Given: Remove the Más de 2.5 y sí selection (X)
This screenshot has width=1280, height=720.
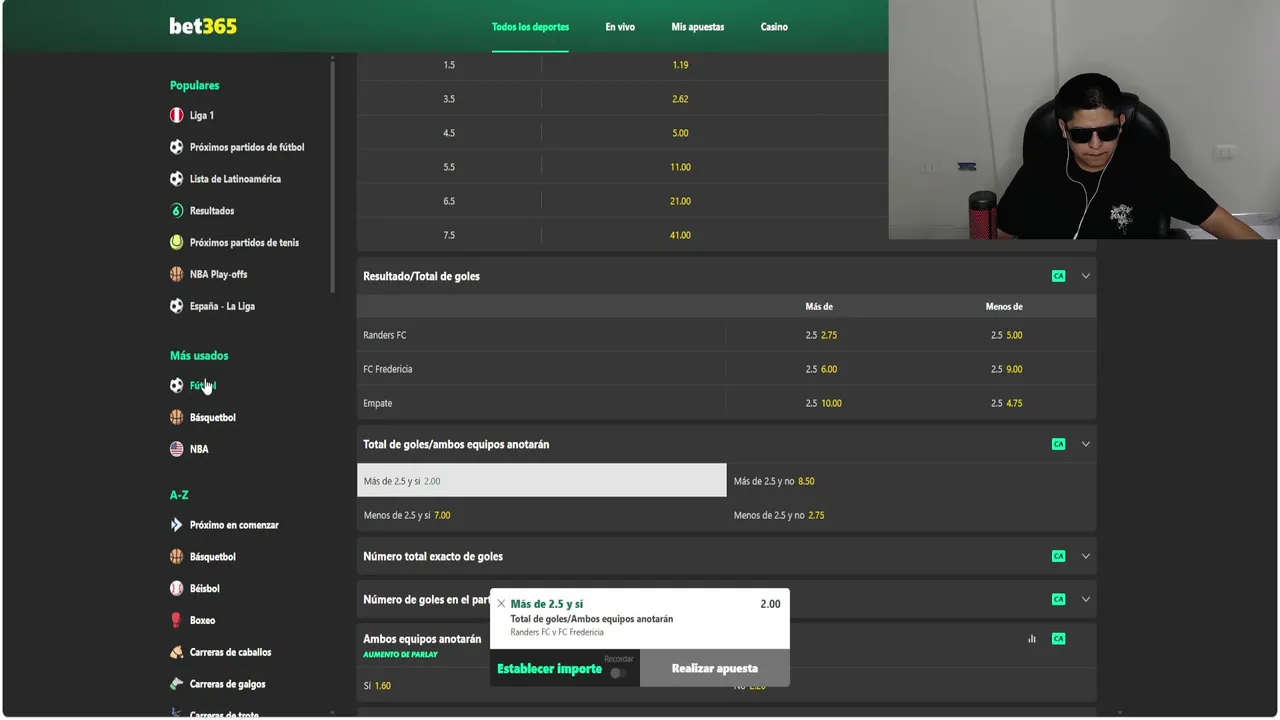Looking at the screenshot, I should tap(501, 604).
